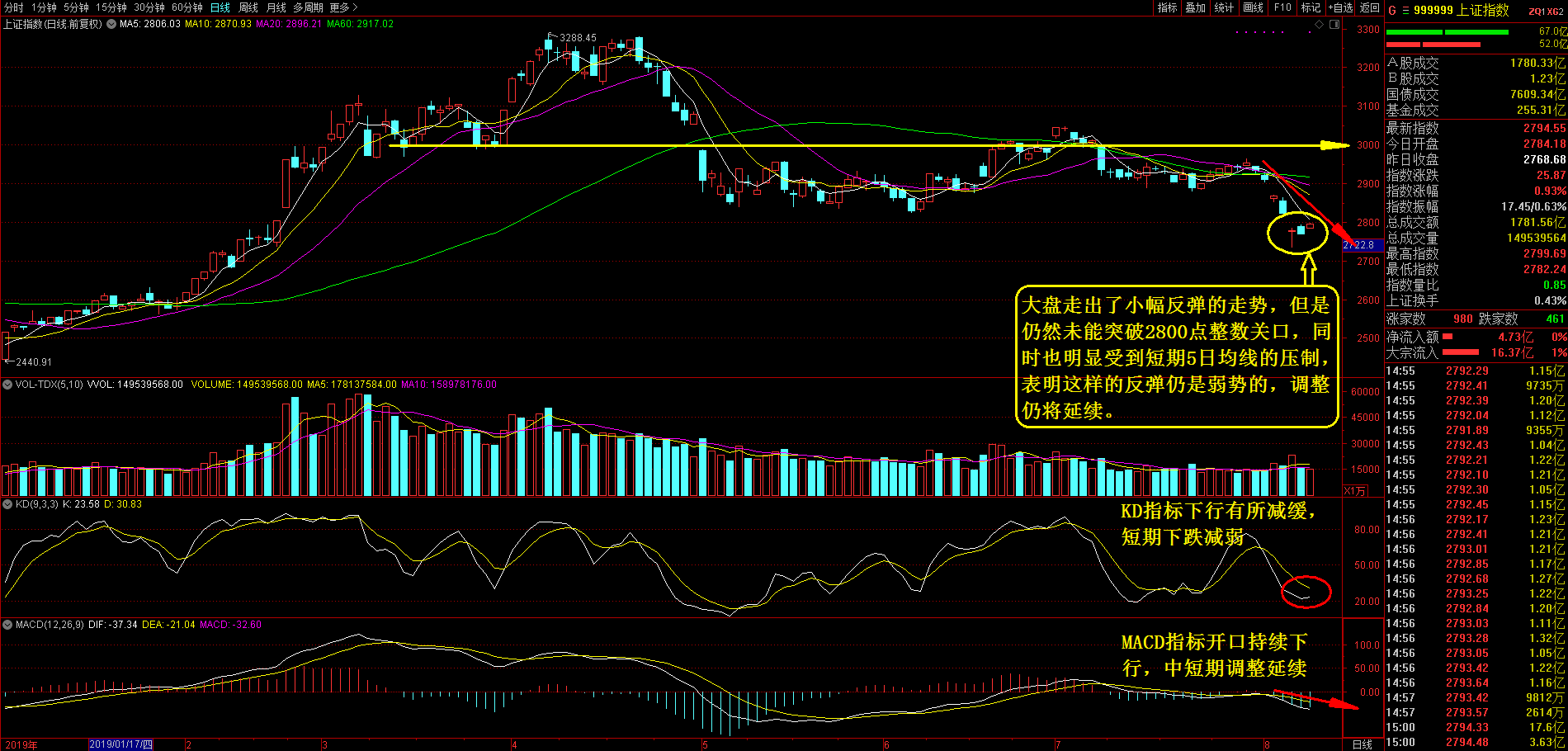The width and height of the screenshot is (1568, 751).
Task: Open the list icon before 999999
Action: (x=1405, y=10)
